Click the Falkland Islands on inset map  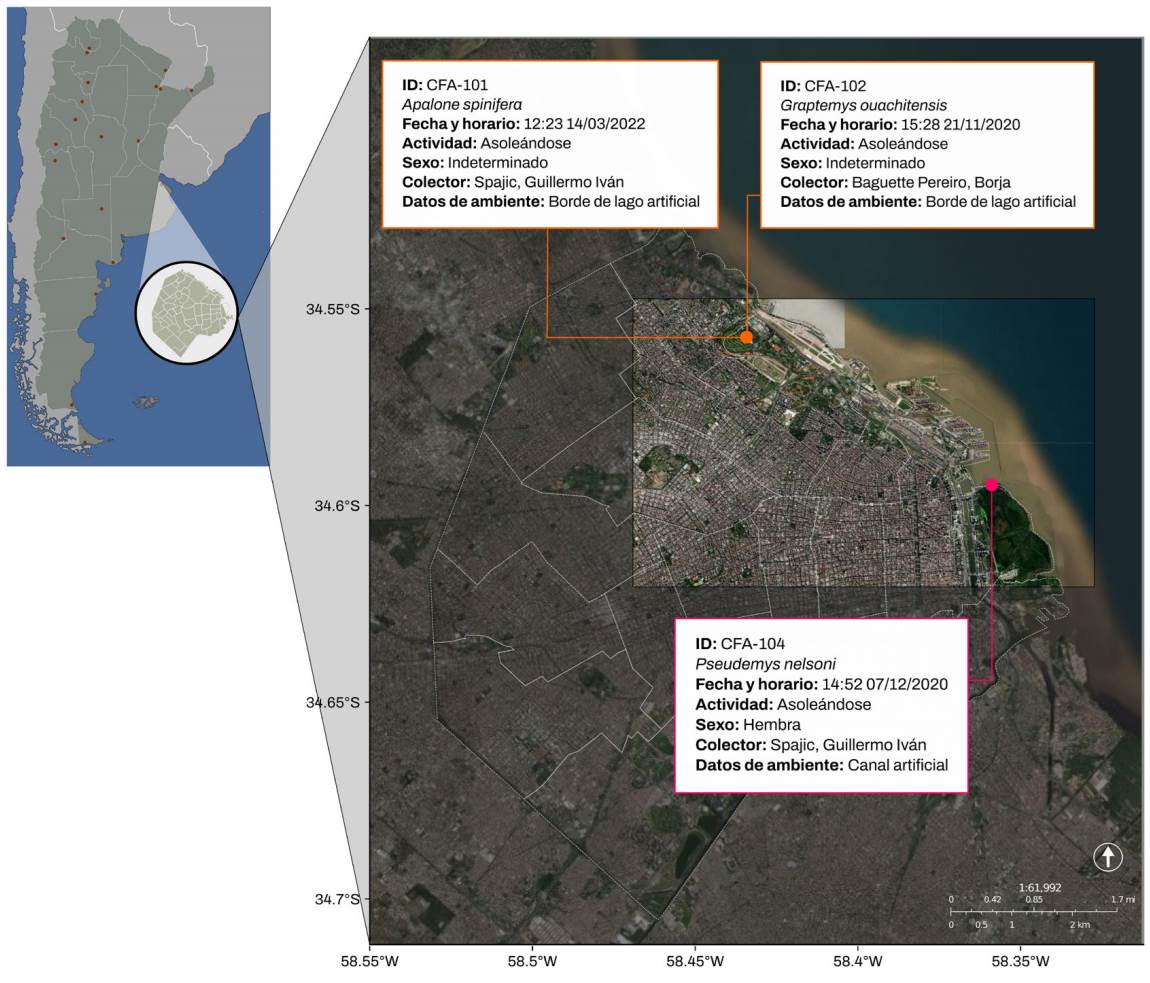point(147,402)
